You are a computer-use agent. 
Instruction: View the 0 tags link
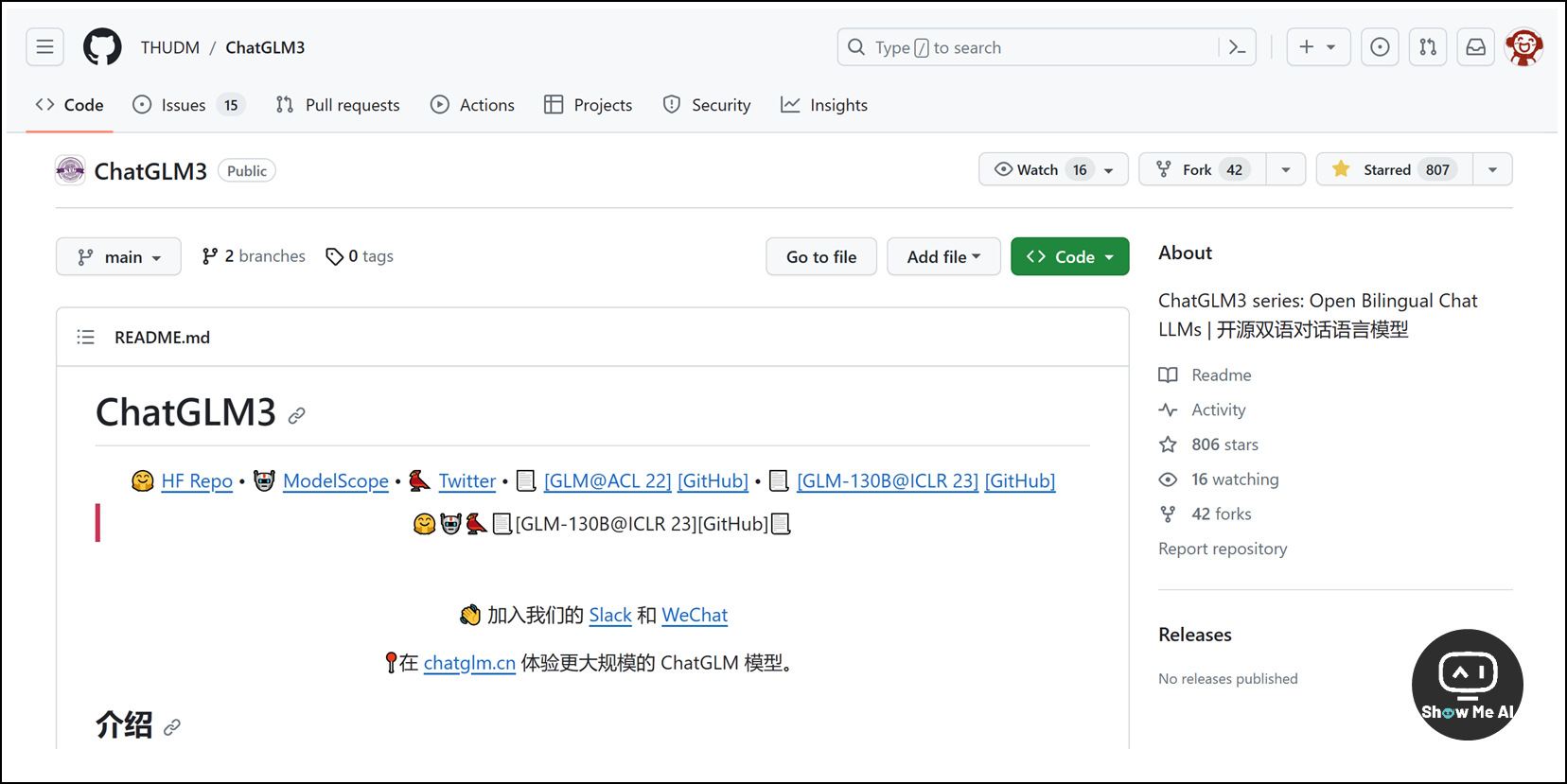(360, 256)
